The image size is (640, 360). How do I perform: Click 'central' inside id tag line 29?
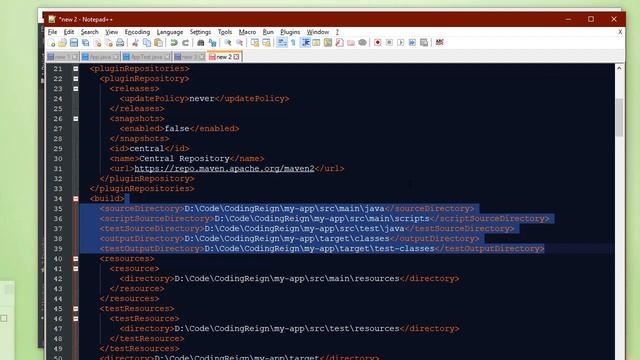pos(147,149)
